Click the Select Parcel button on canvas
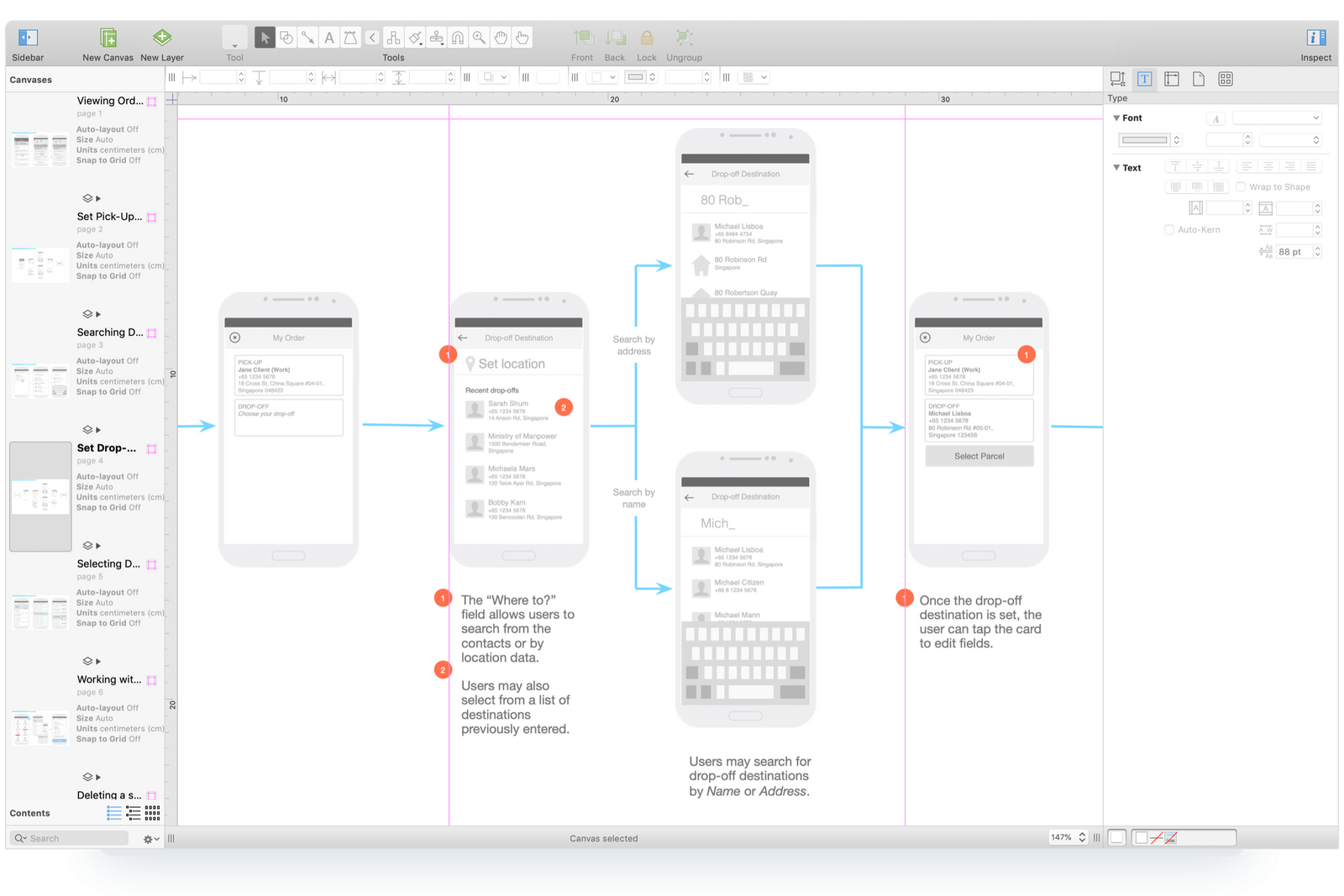Image resolution: width=1344 pixels, height=896 pixels. [979, 456]
